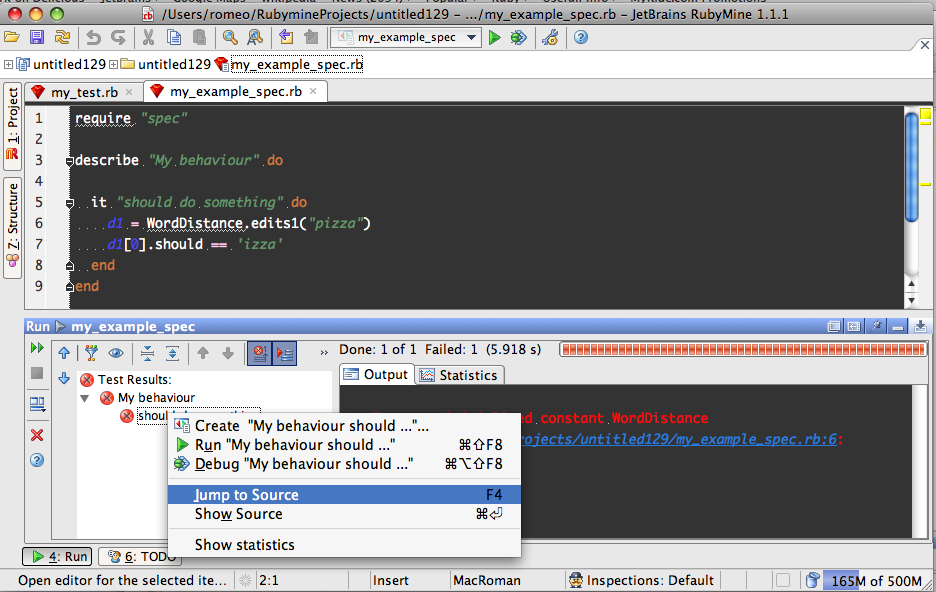Screen dimensions: 936x592
Task: Click the blue down arrow beside Test Results
Action: tap(64, 378)
